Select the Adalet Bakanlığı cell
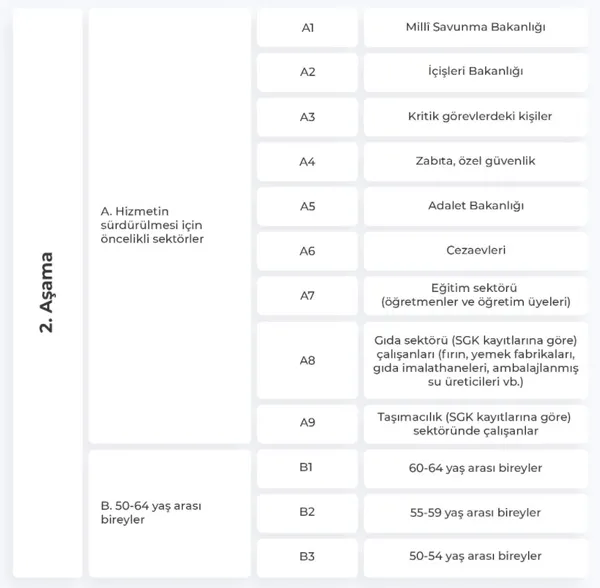The image size is (600, 588). tap(476, 206)
